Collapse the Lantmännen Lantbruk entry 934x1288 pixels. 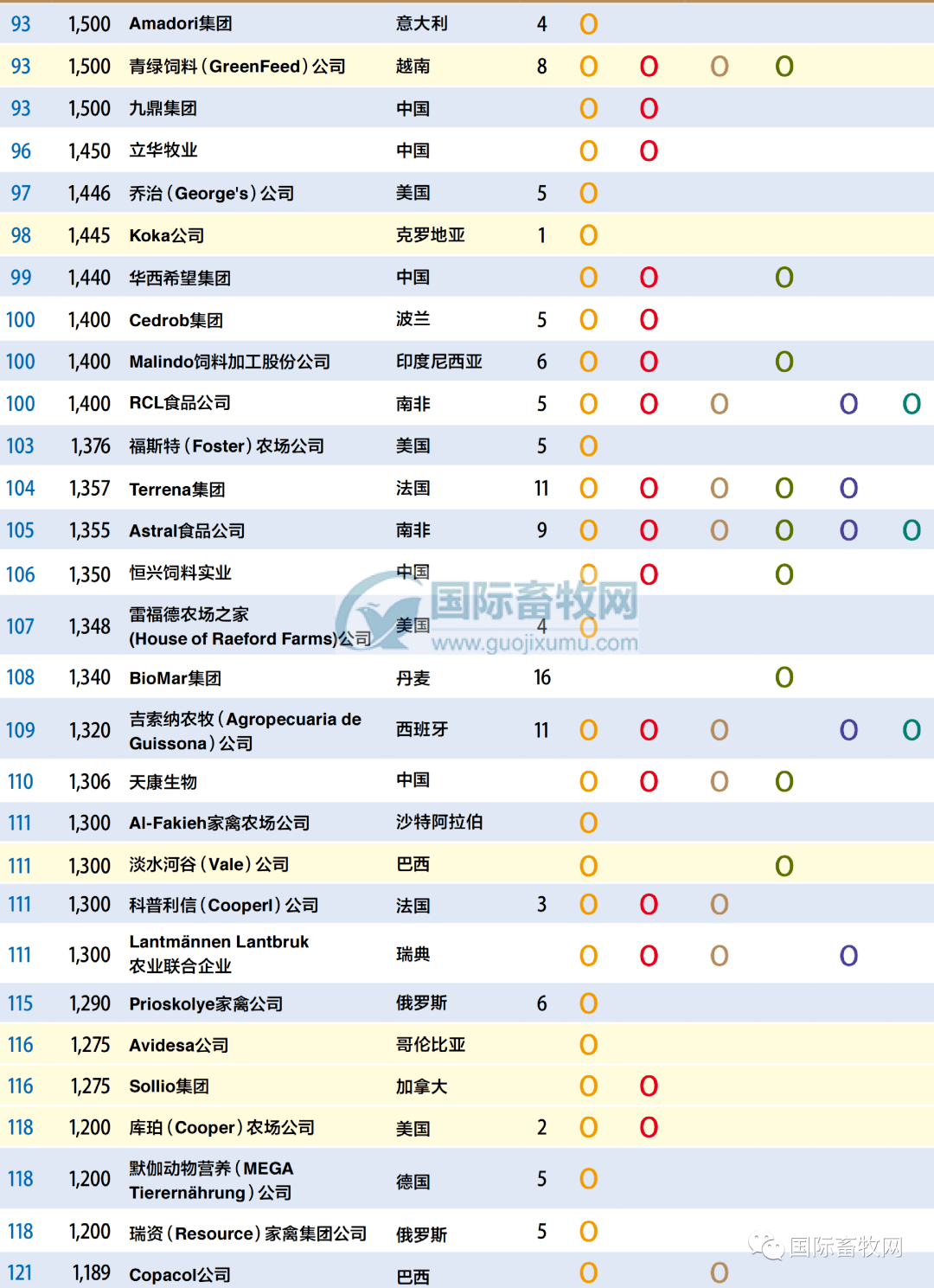pyautogui.click(x=219, y=954)
